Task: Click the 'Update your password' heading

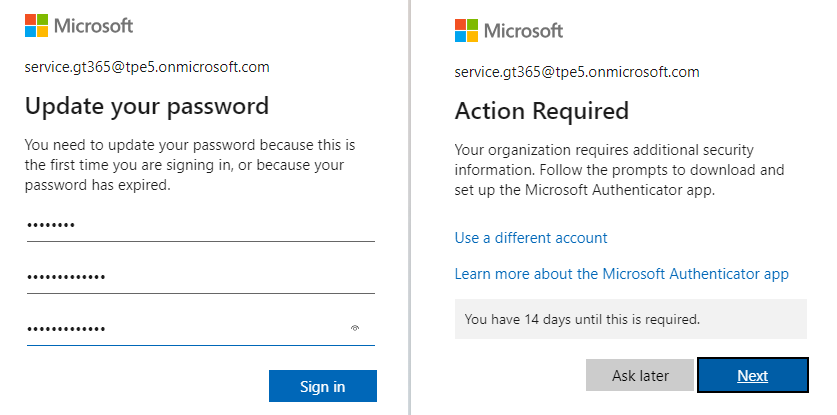Action: tap(146, 106)
